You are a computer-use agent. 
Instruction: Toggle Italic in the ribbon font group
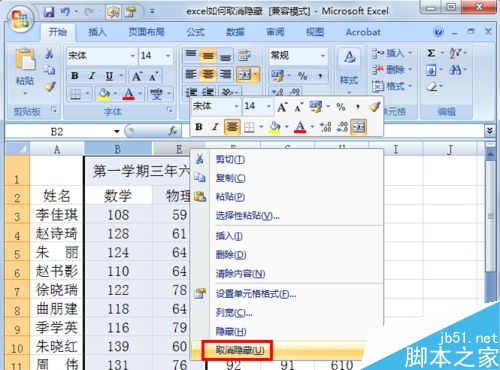pyautogui.click(x=92, y=76)
